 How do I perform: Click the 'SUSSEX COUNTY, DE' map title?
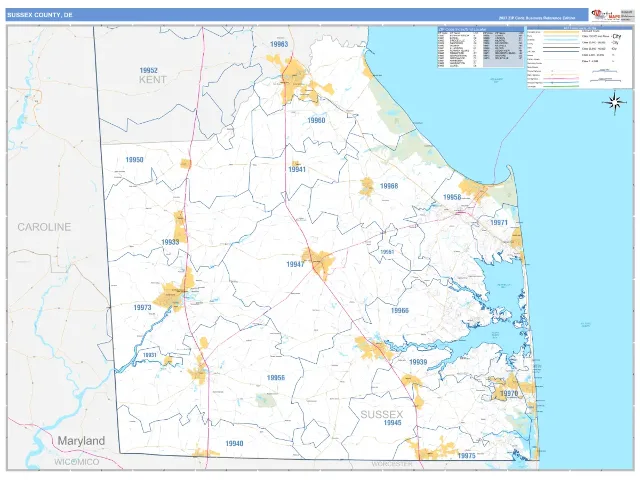tap(40, 15)
